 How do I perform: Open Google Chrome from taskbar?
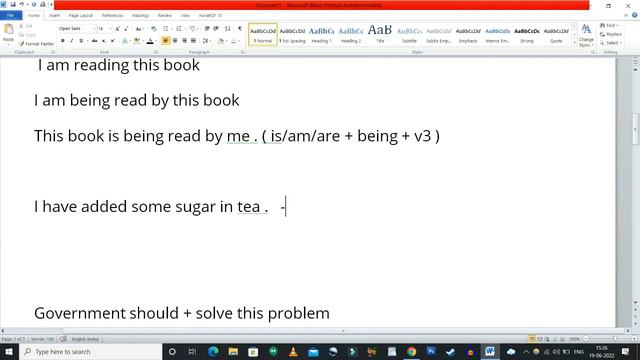coord(411,351)
